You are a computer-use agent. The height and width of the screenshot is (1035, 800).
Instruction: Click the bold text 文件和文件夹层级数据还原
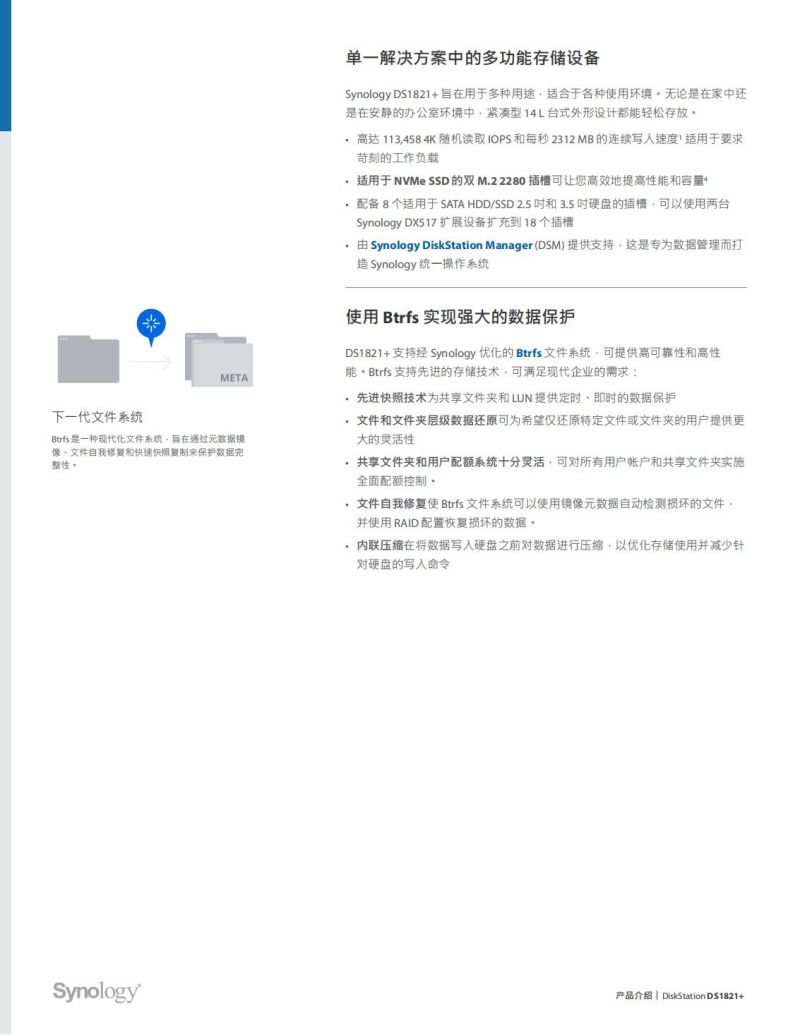426,421
